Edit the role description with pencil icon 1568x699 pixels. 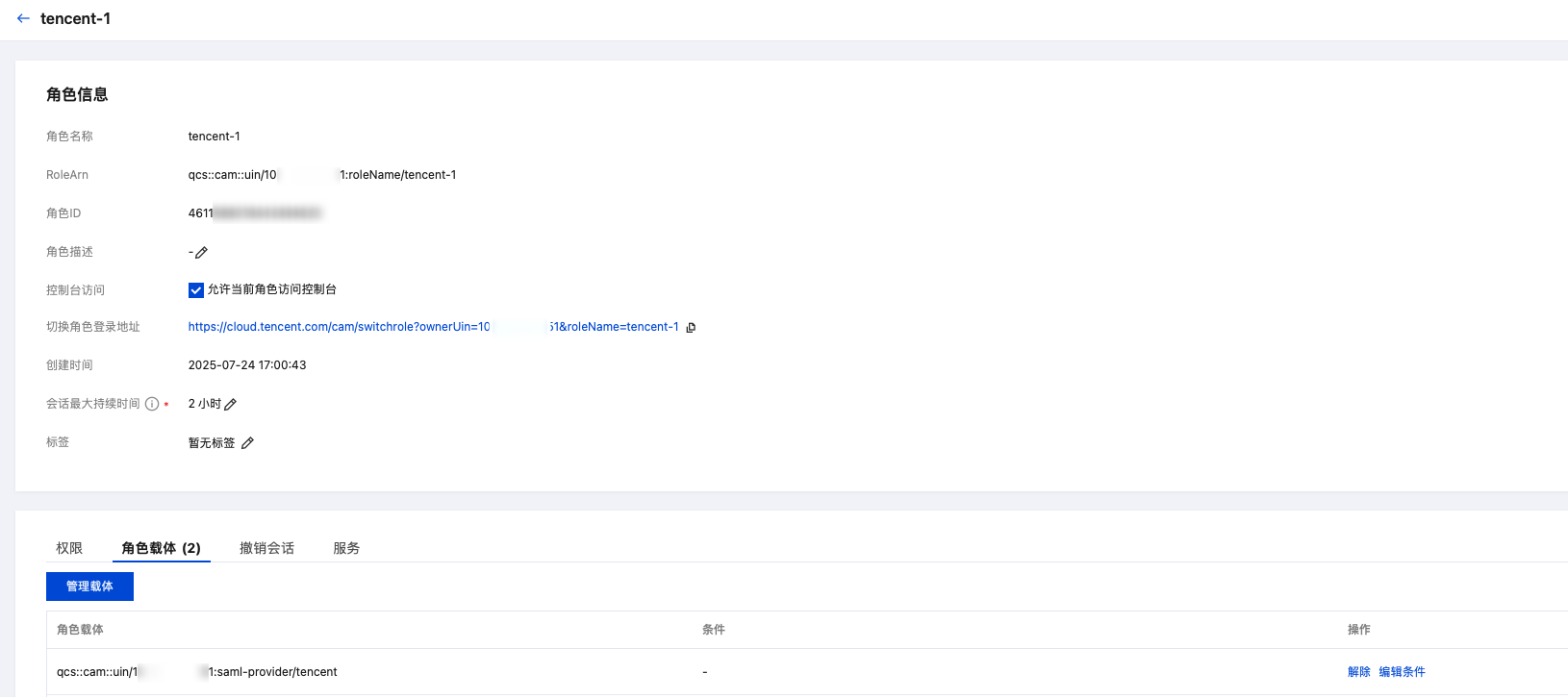coord(201,252)
